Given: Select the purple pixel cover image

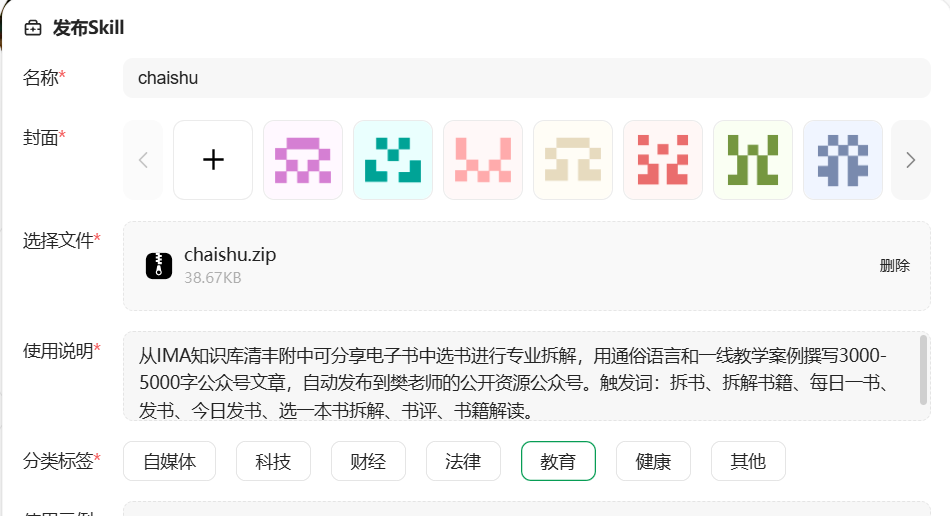Looking at the screenshot, I should coord(303,160).
